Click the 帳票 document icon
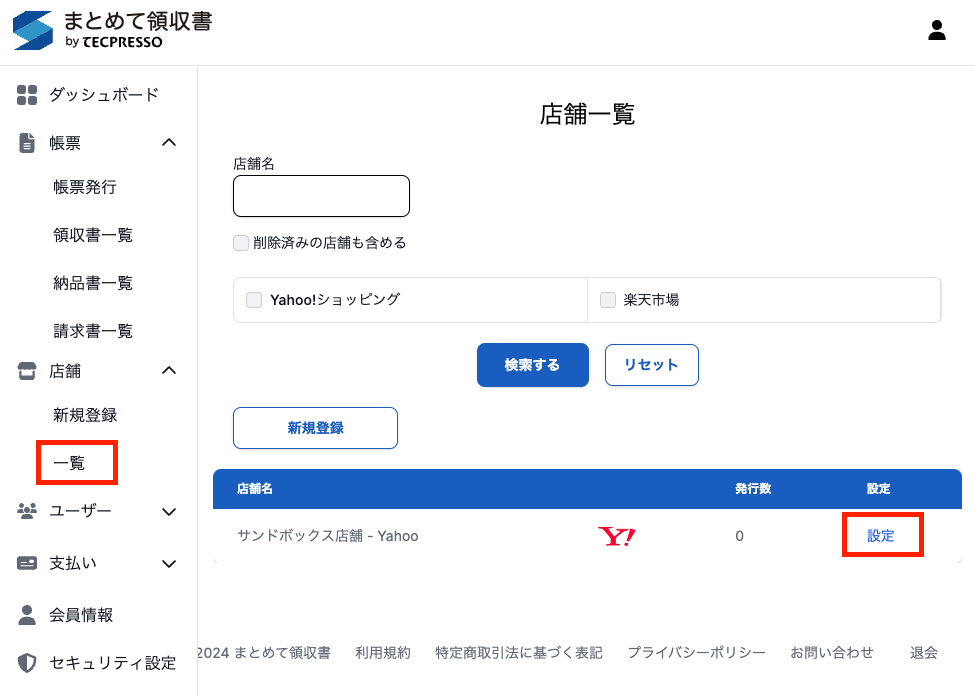This screenshot has height=696, width=975. [27, 143]
